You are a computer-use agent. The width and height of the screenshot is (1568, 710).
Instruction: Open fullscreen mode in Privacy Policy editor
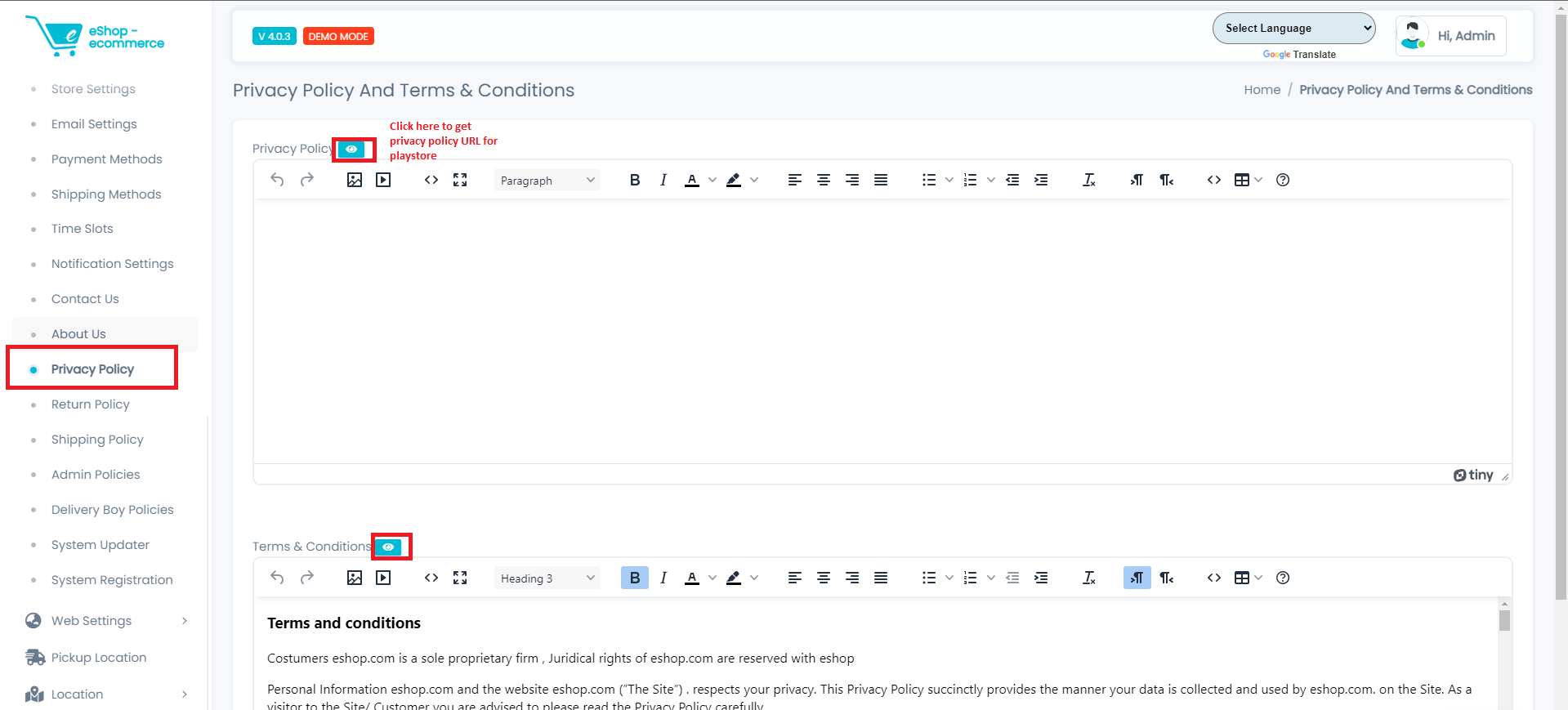(x=460, y=180)
